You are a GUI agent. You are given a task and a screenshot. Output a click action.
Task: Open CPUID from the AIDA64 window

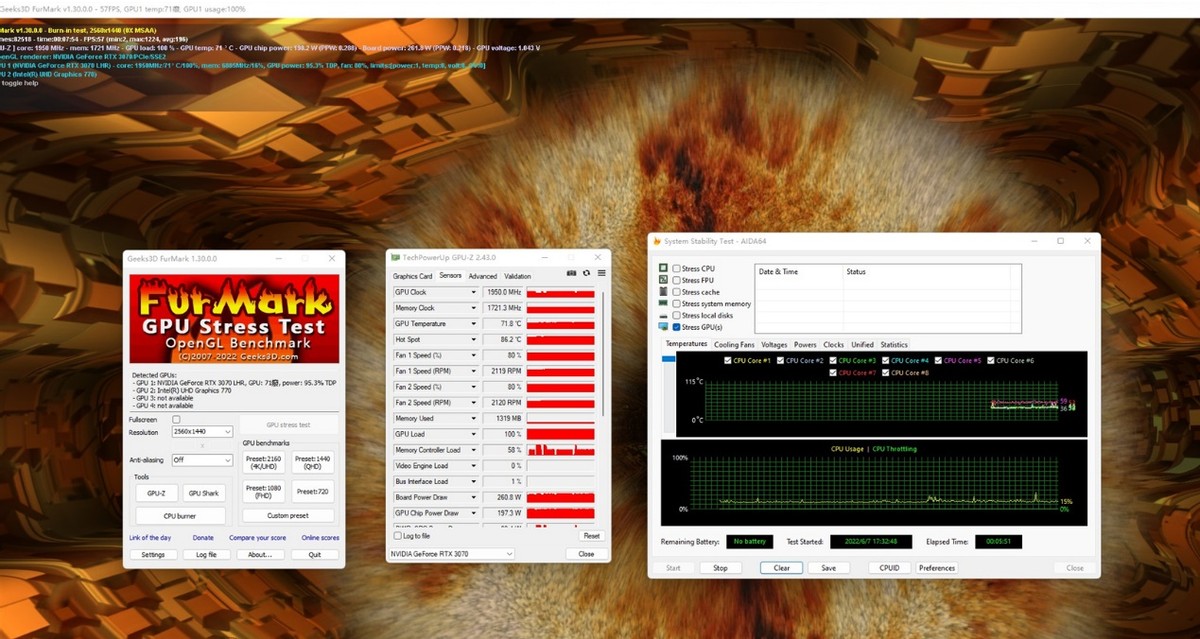[x=889, y=568]
